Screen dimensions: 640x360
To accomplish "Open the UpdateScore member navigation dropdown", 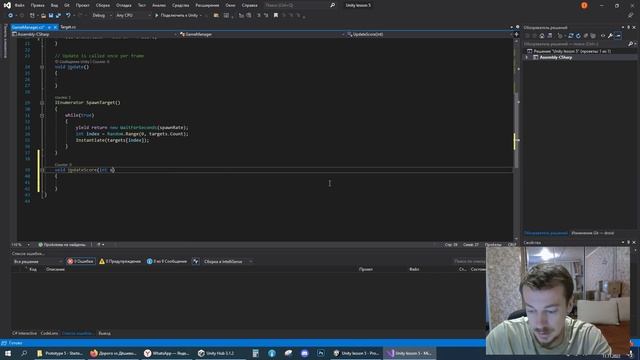I will [429, 34].
